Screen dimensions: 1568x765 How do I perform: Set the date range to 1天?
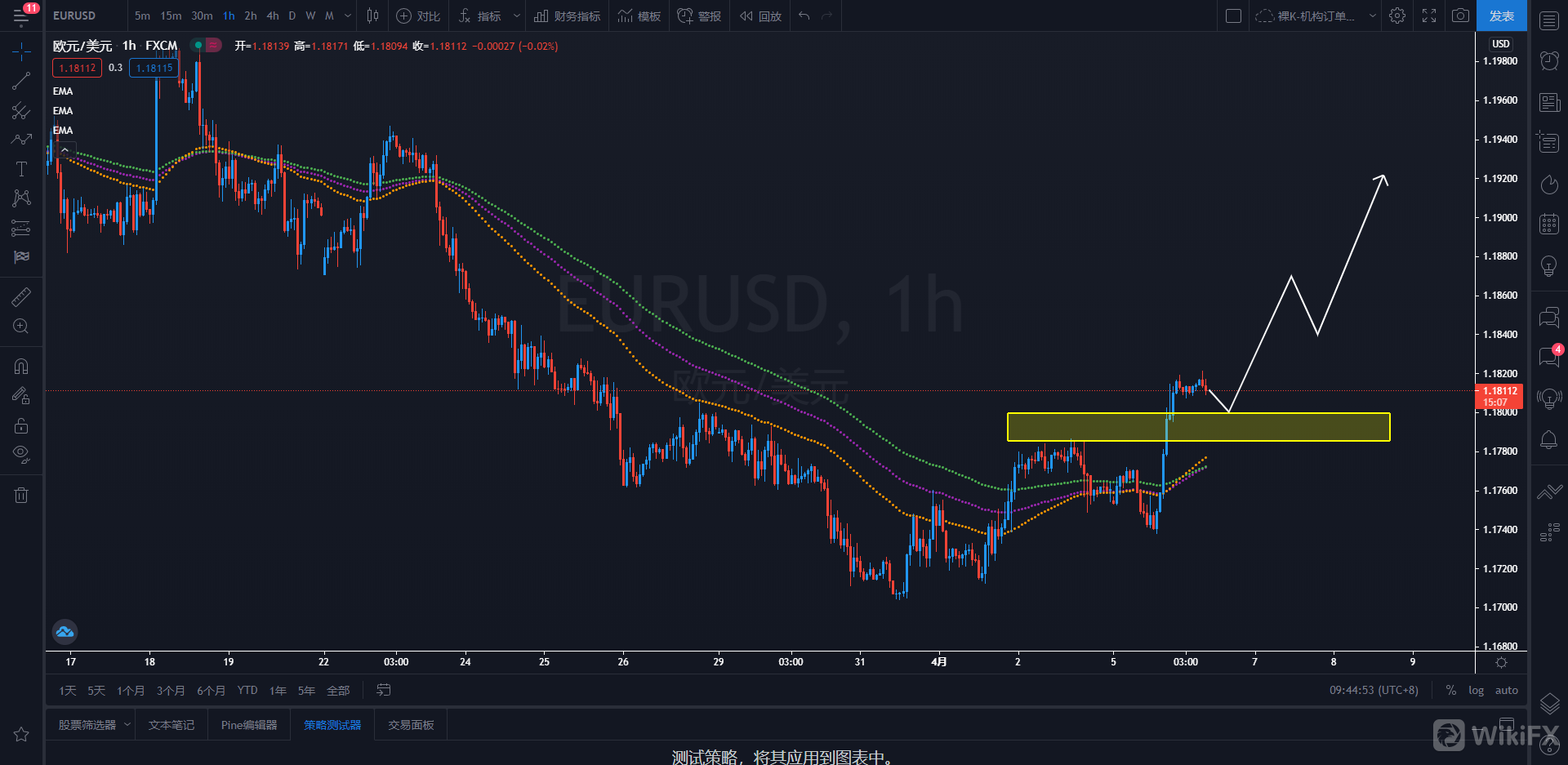(67, 691)
